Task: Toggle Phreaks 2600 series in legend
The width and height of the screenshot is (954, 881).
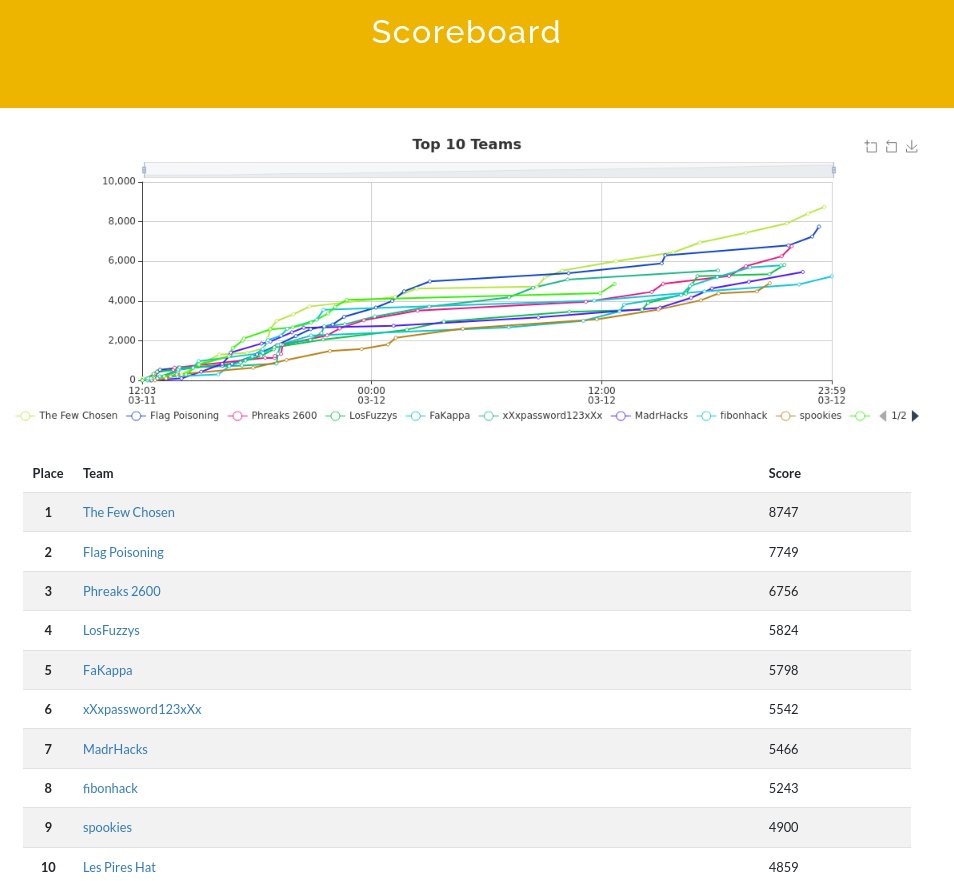Action: [273, 416]
